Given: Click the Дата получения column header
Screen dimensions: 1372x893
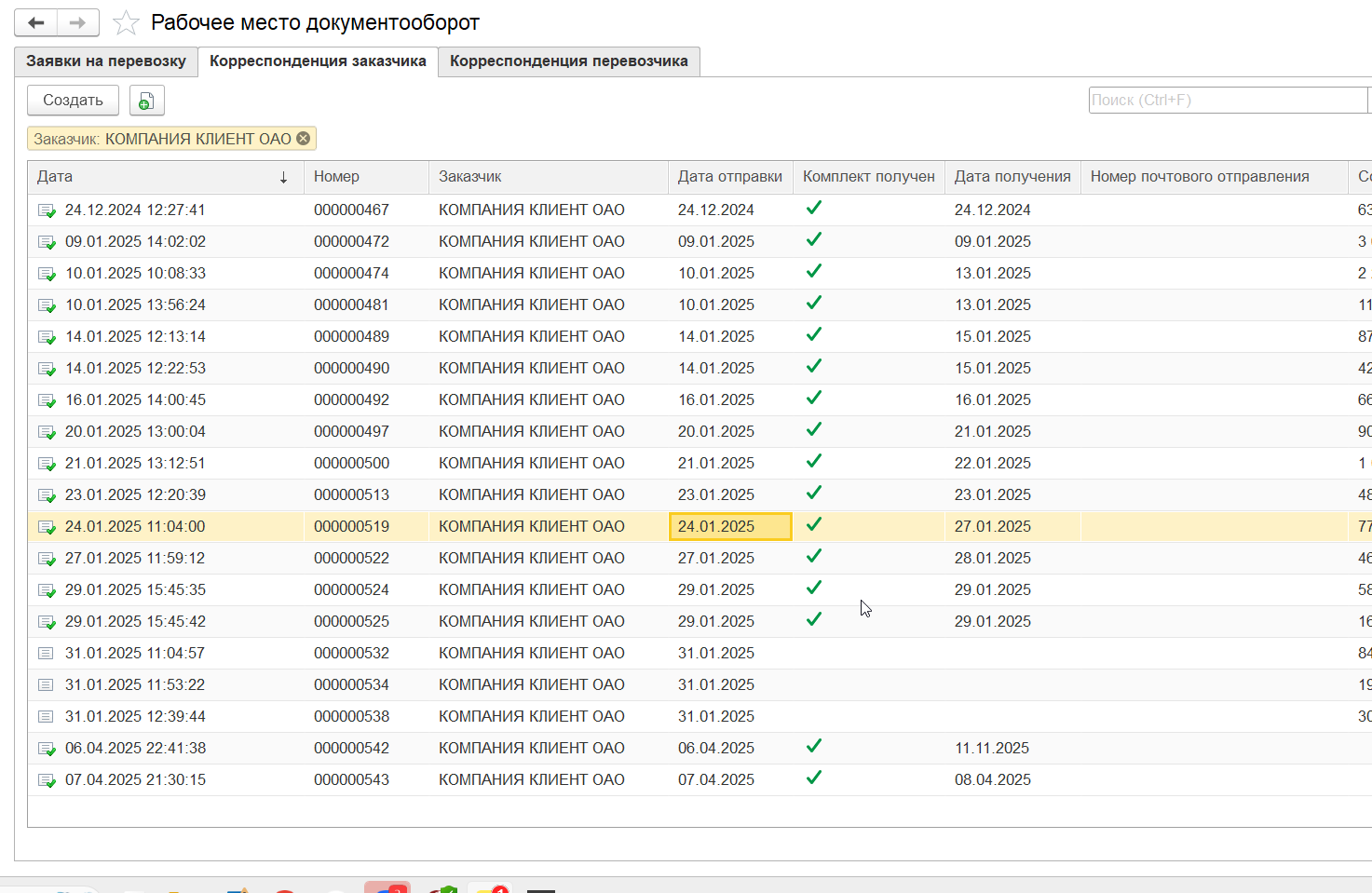Looking at the screenshot, I should tap(1012, 177).
